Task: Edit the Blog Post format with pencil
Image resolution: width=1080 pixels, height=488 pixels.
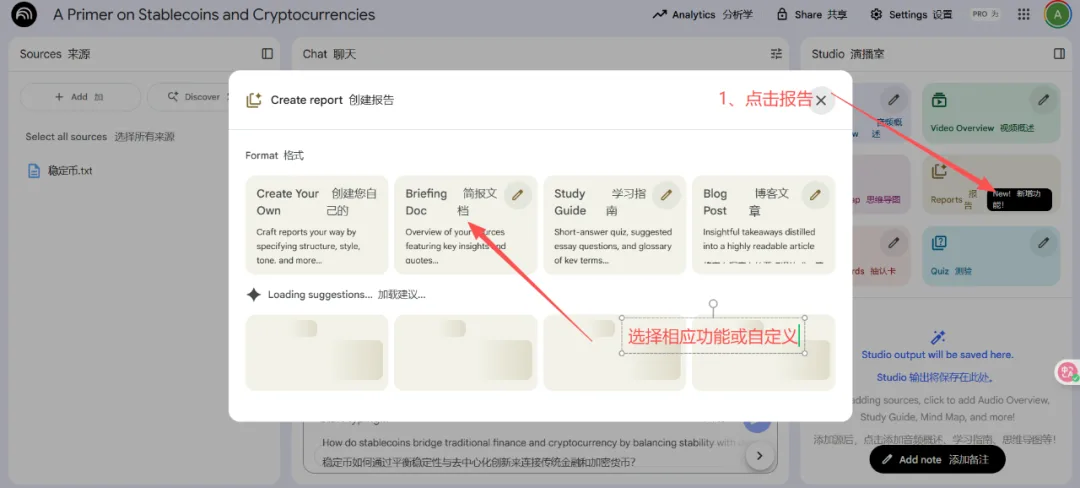Action: click(816, 195)
